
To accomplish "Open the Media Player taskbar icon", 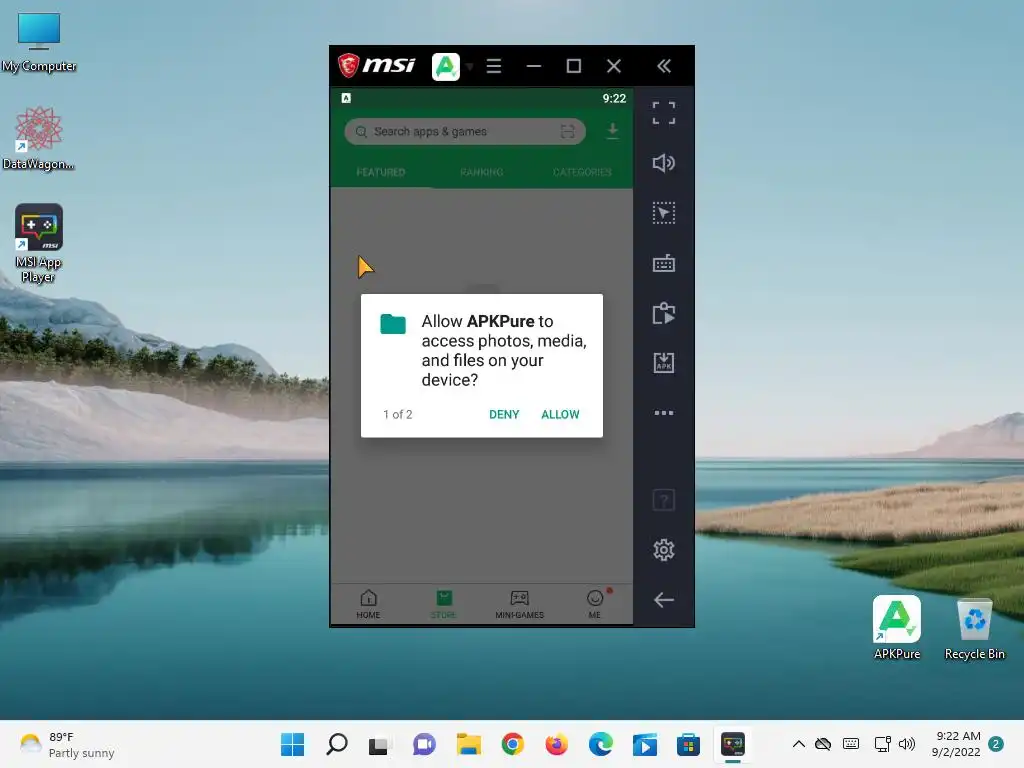I will [645, 744].
